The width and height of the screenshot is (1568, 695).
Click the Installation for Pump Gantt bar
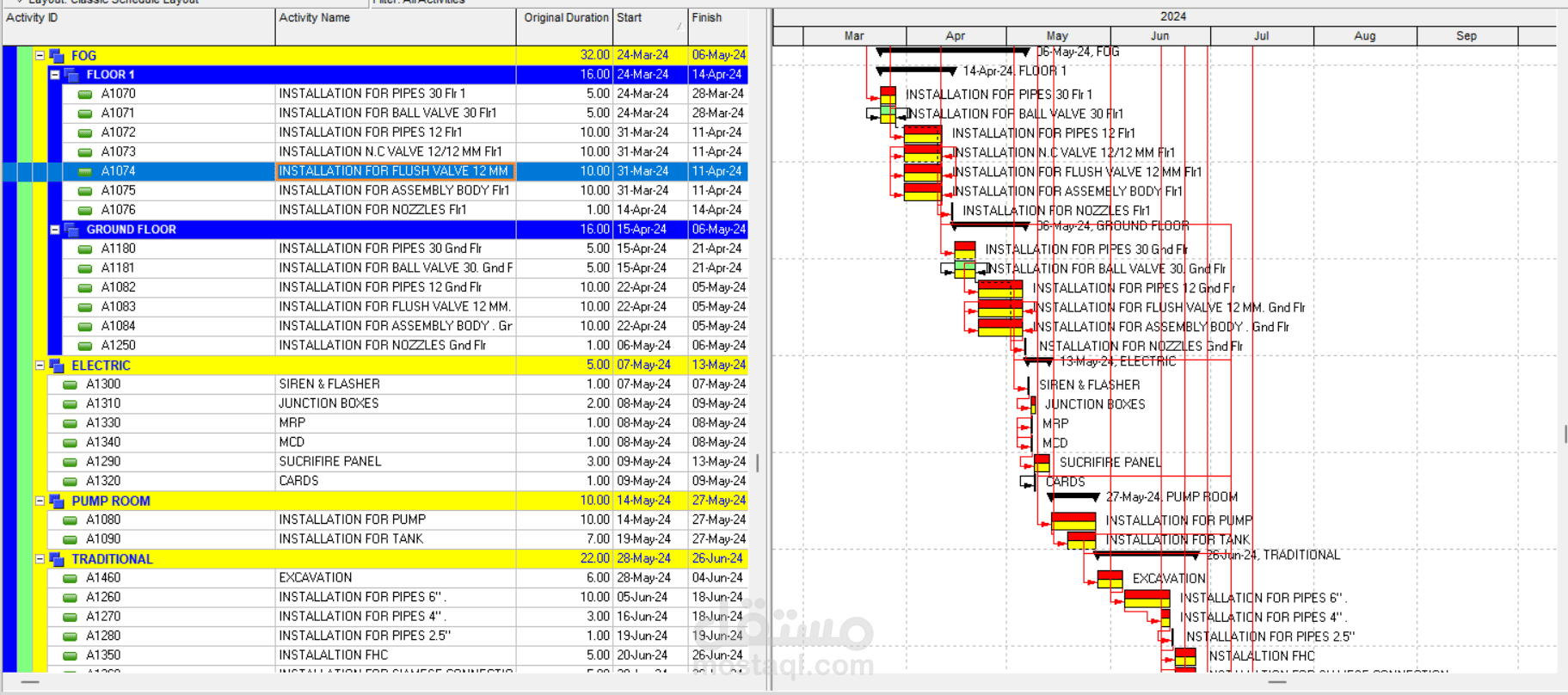click(x=1073, y=520)
